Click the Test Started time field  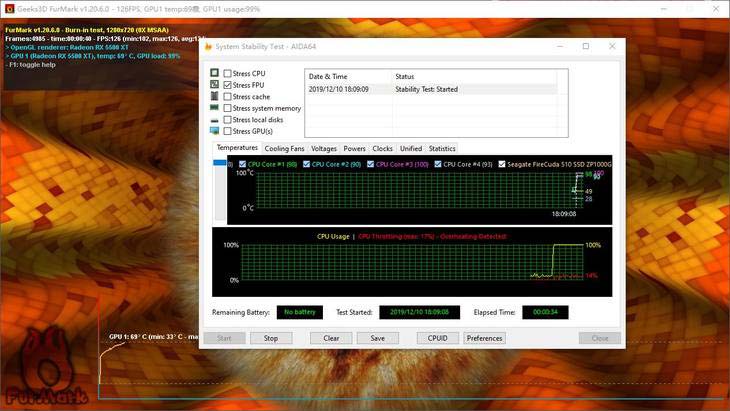[x=419, y=312]
